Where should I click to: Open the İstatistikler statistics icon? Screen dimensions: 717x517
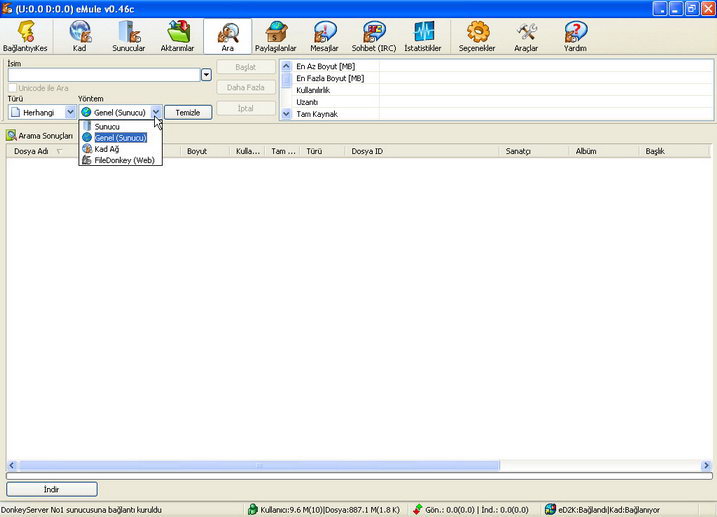tap(423, 32)
